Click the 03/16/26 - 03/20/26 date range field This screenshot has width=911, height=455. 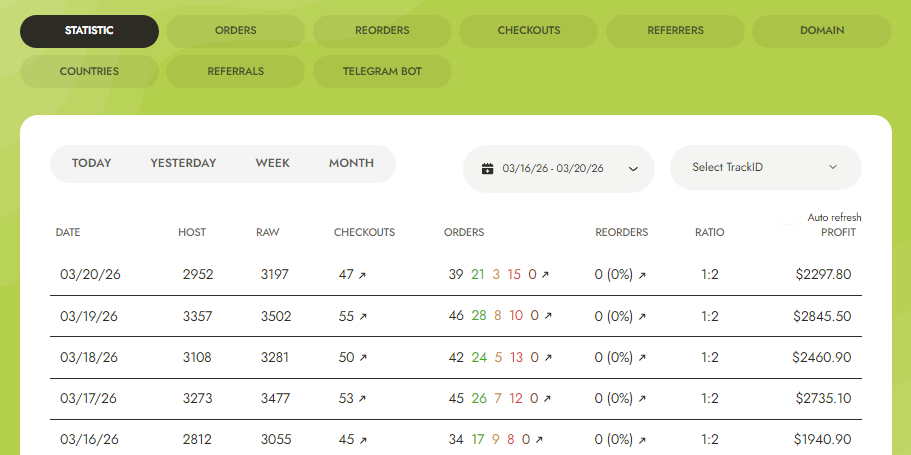pos(558,169)
